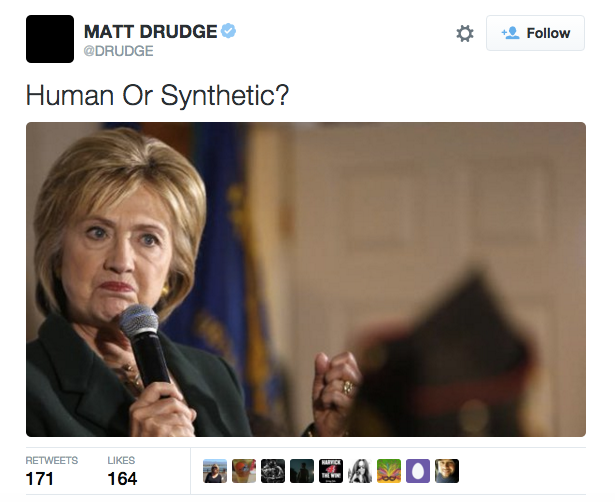615x502 pixels.
Task: Follow the @DRUDGE account
Action: pyautogui.click(x=535, y=33)
